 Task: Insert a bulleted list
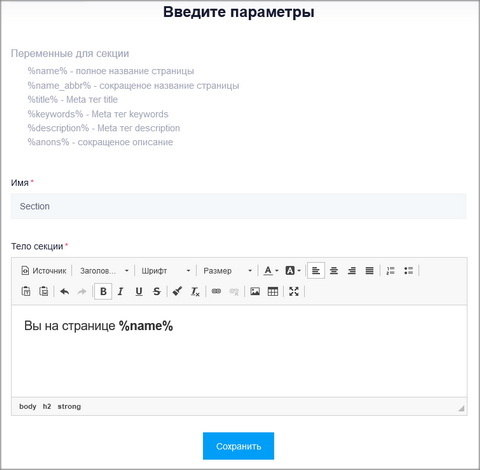click(x=408, y=271)
